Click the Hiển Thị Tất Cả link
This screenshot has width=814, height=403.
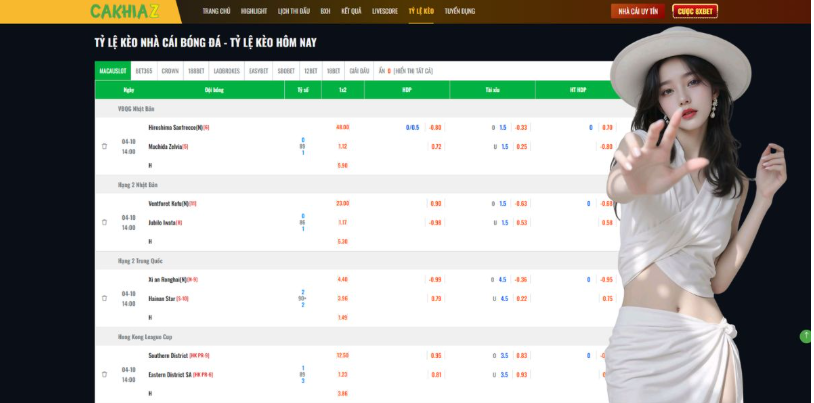coord(413,71)
